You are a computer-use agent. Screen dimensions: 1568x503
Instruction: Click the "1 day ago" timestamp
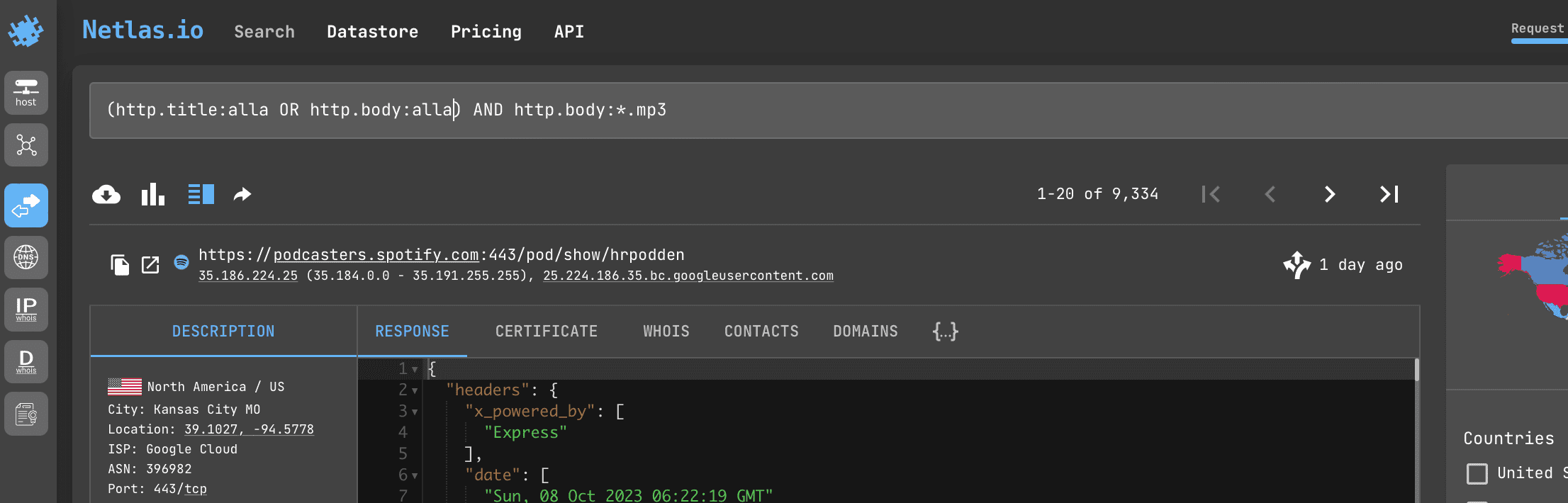point(1361,265)
